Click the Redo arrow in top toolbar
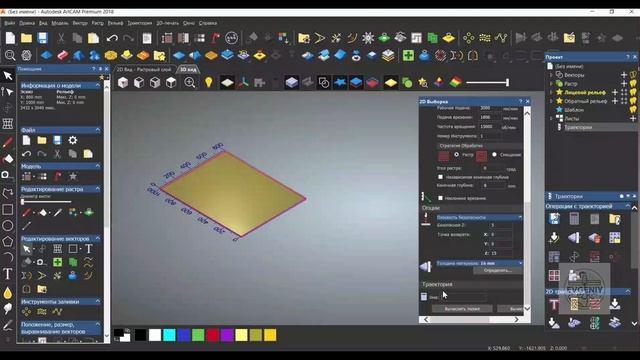 pyautogui.click(x=128, y=38)
